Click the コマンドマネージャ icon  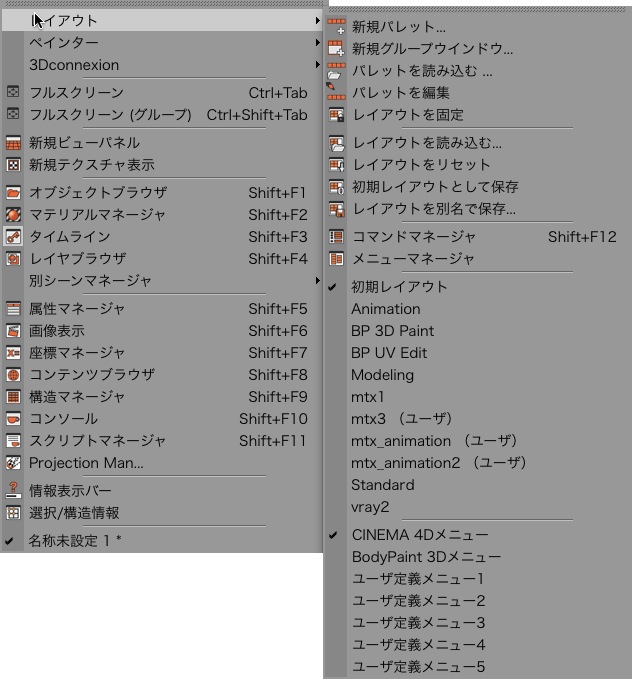[336, 237]
